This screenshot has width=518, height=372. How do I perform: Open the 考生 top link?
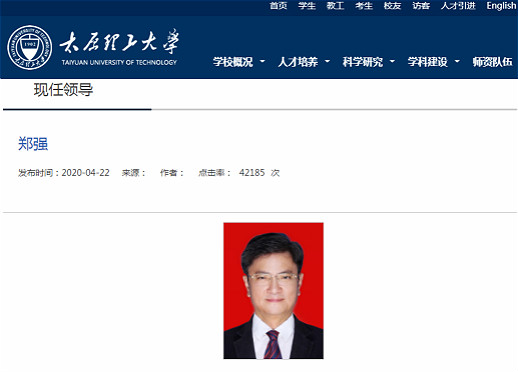(x=364, y=6)
